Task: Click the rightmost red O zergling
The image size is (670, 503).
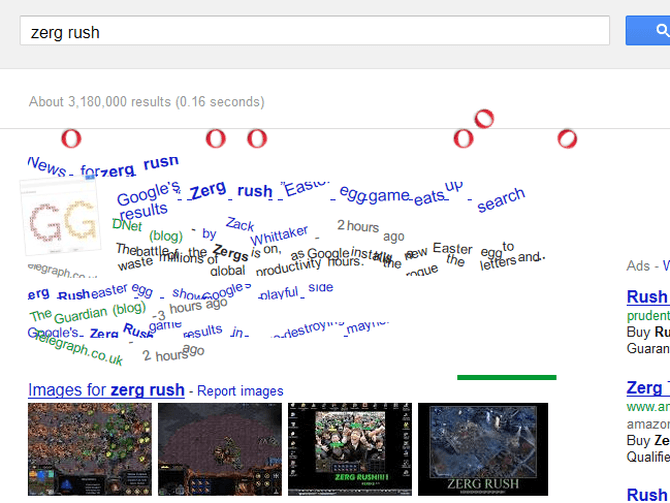Action: [x=567, y=139]
